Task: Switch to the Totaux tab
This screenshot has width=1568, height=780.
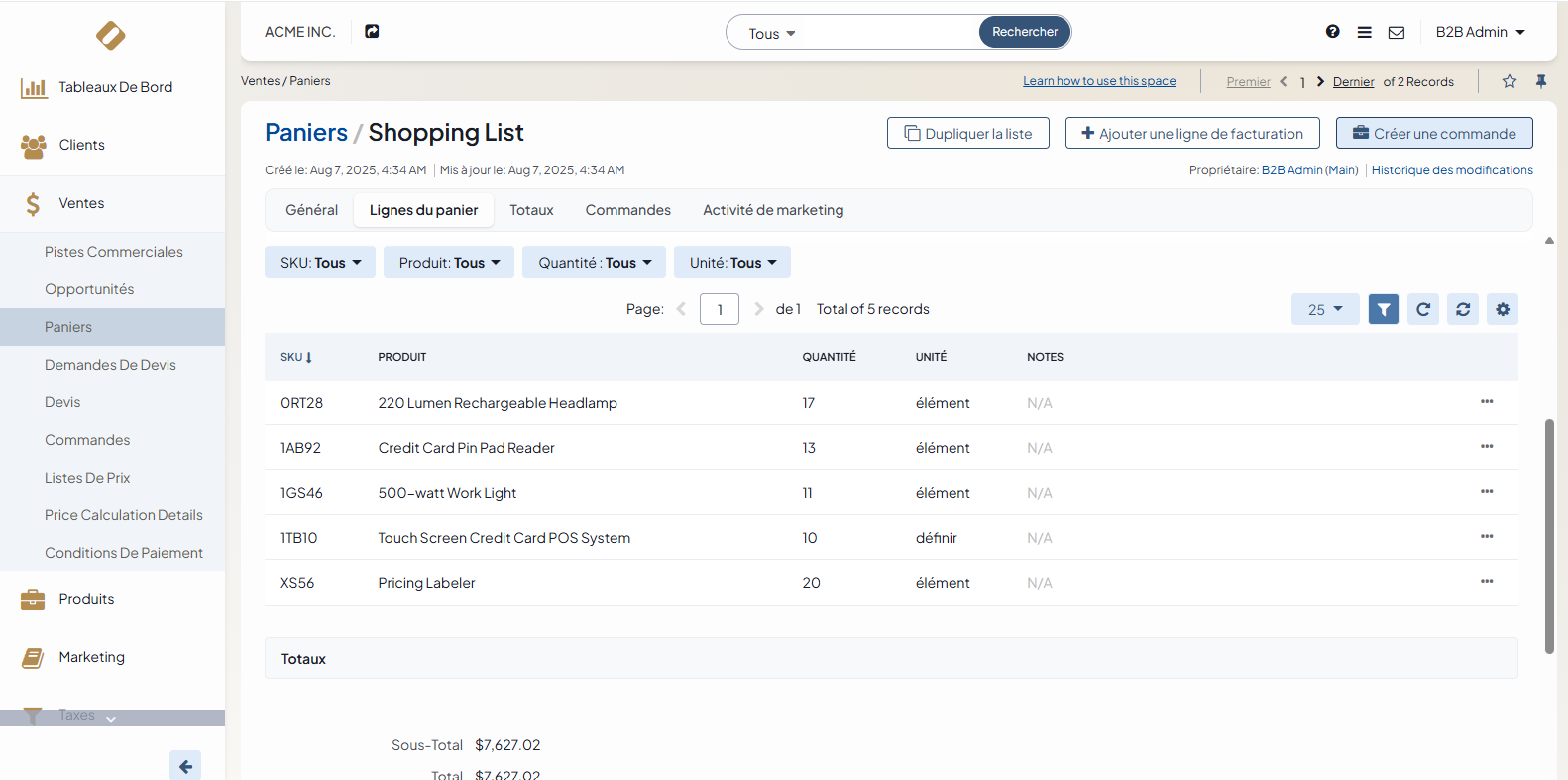Action: coord(531,210)
